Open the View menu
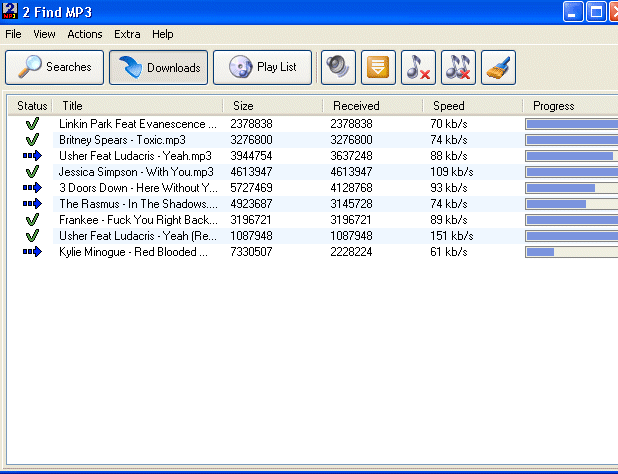 pos(44,34)
